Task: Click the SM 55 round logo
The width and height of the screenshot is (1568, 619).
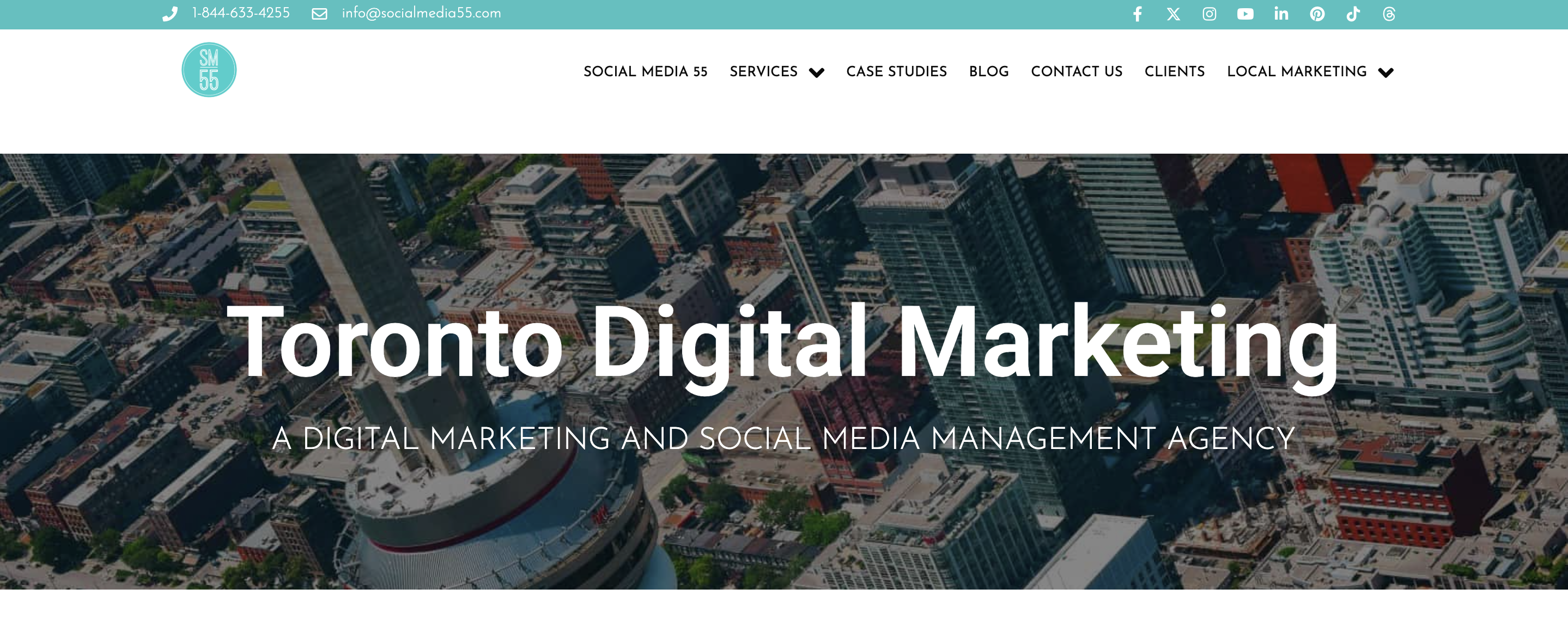Action: click(x=209, y=69)
